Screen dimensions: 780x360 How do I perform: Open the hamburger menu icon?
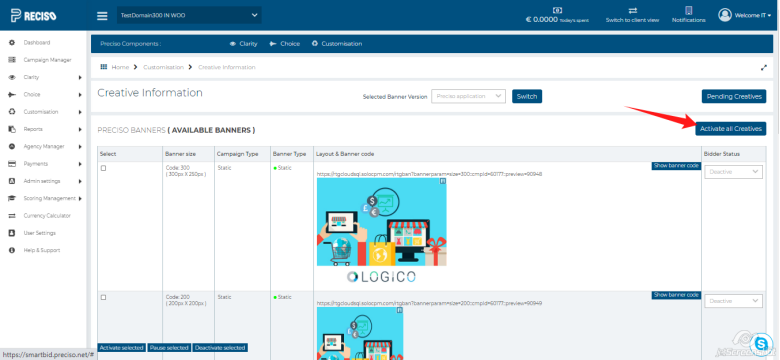click(x=102, y=16)
